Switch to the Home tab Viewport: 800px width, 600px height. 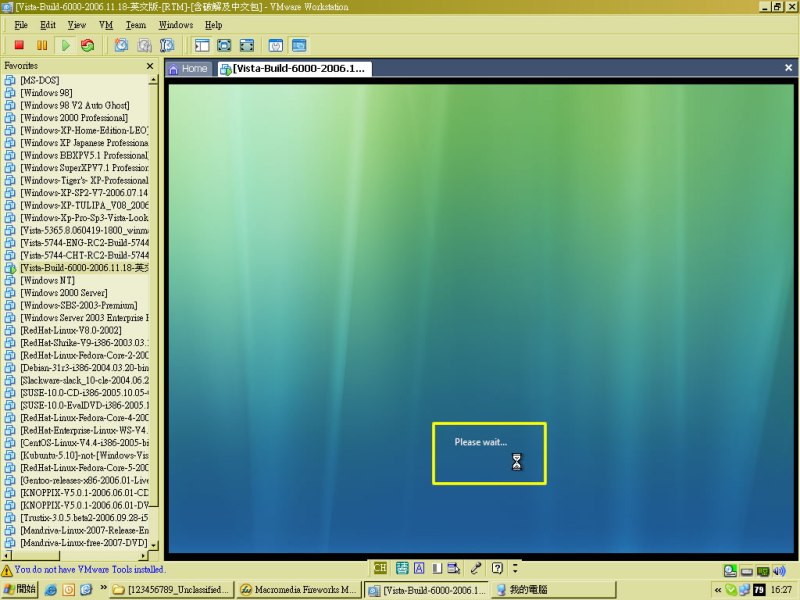[x=188, y=68]
